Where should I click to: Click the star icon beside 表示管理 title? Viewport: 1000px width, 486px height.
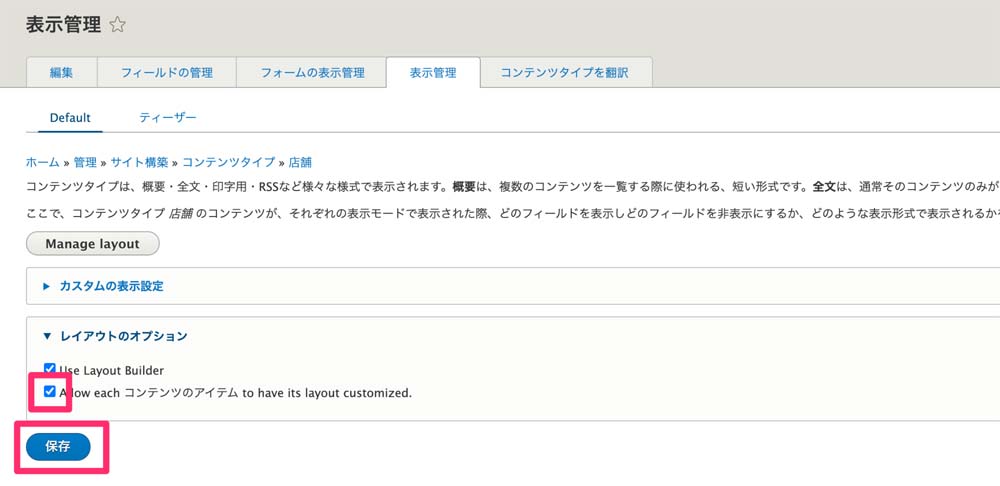[117, 25]
